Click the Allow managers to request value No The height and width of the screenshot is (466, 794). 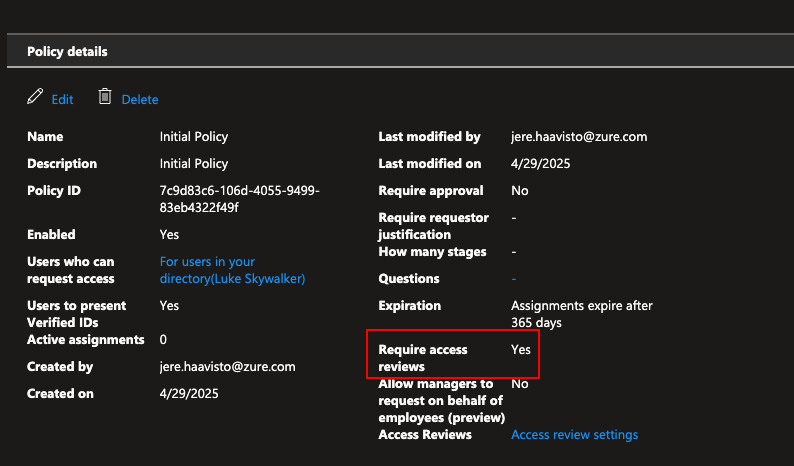520,383
